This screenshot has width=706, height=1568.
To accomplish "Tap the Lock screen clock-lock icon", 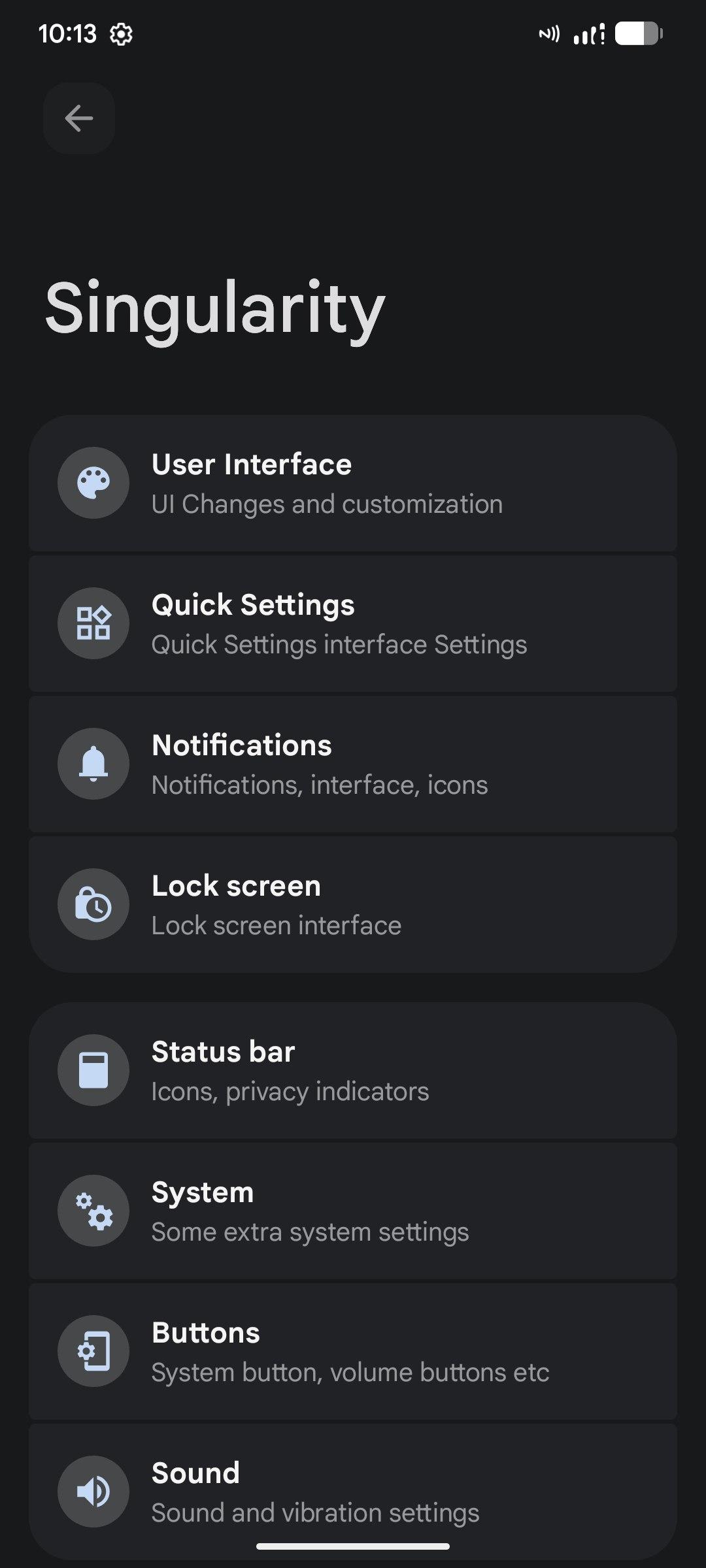I will tap(93, 904).
